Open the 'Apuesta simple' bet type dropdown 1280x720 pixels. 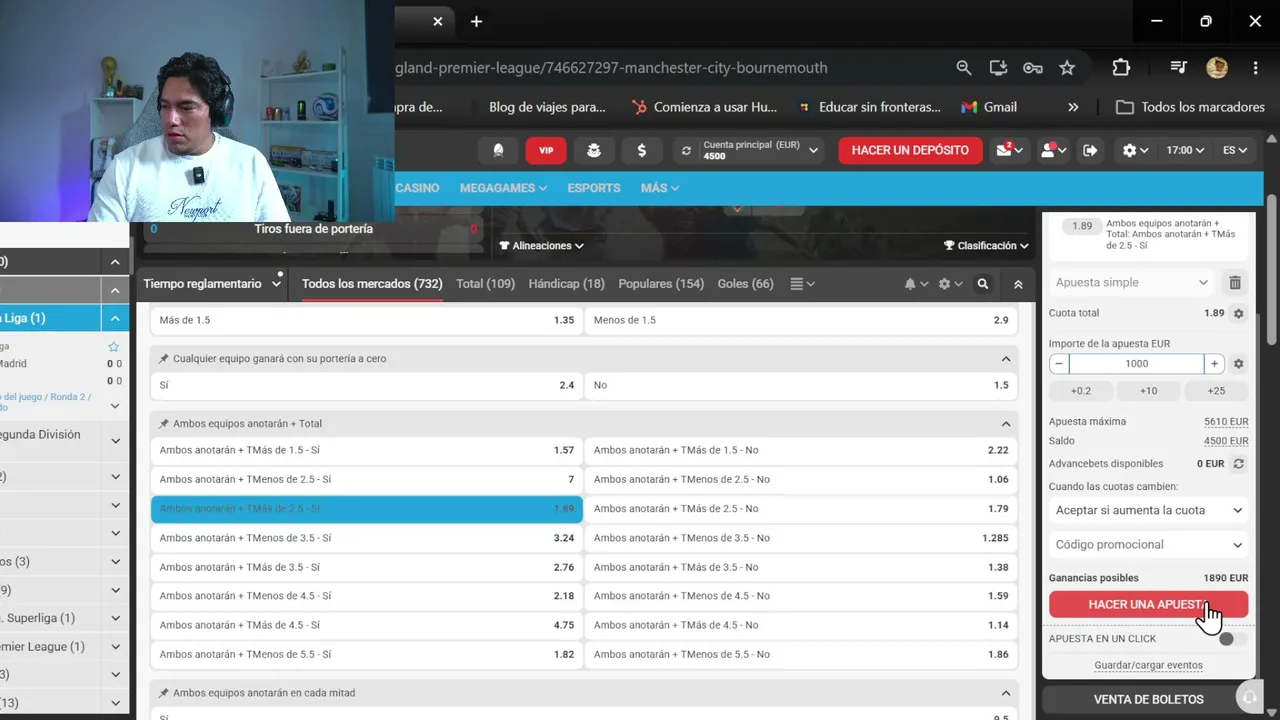tap(1132, 283)
